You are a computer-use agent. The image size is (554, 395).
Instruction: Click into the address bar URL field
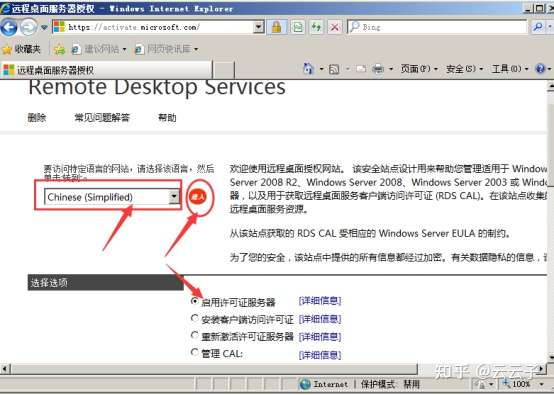pyautogui.click(x=153, y=27)
